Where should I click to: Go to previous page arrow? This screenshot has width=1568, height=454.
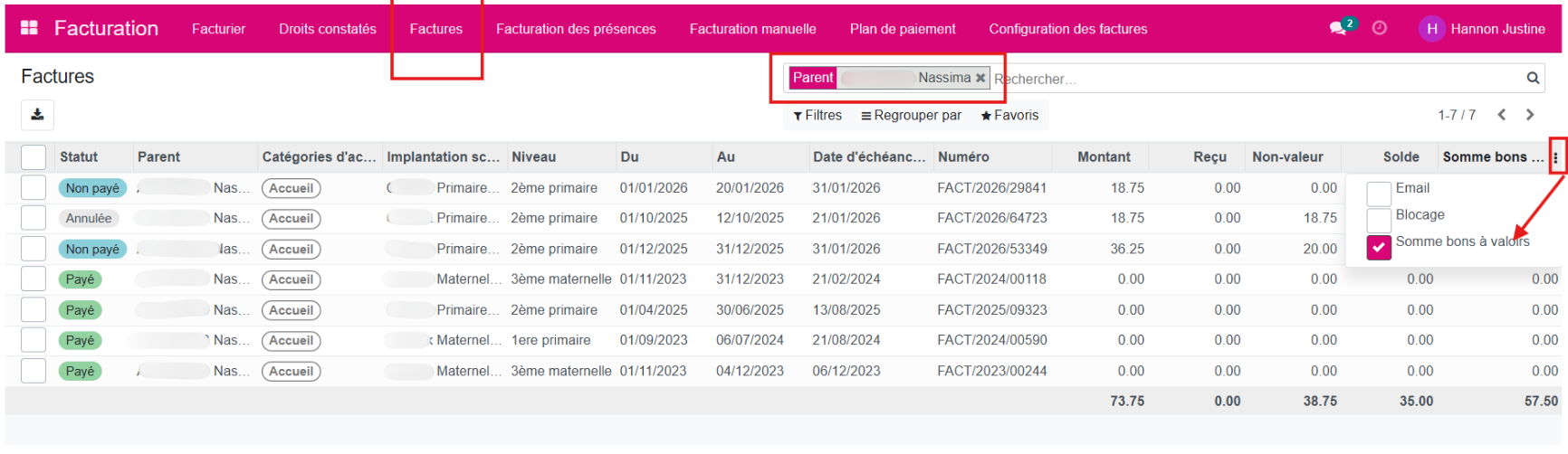(x=1502, y=115)
